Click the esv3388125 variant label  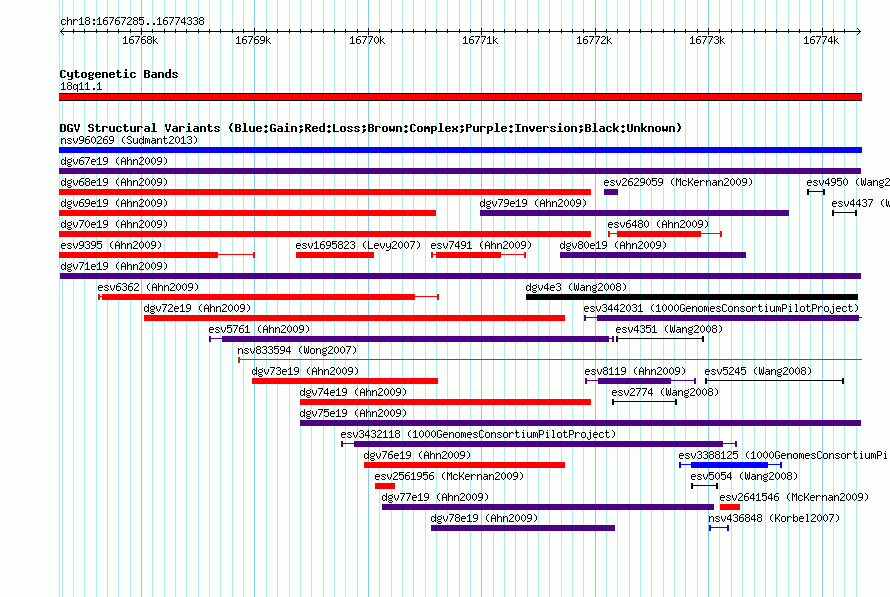(x=783, y=455)
